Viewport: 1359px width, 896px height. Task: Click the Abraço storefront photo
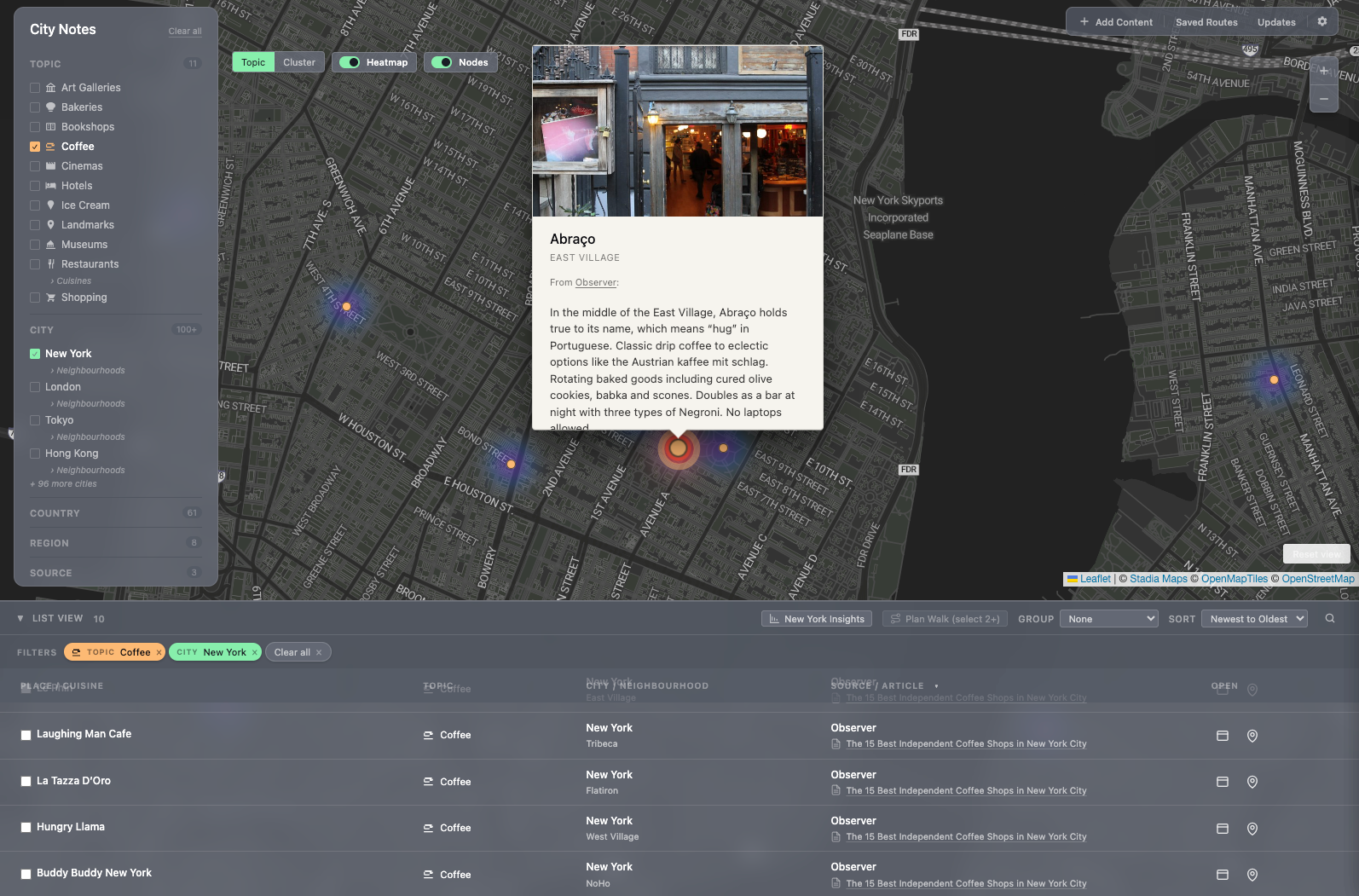[x=677, y=131]
